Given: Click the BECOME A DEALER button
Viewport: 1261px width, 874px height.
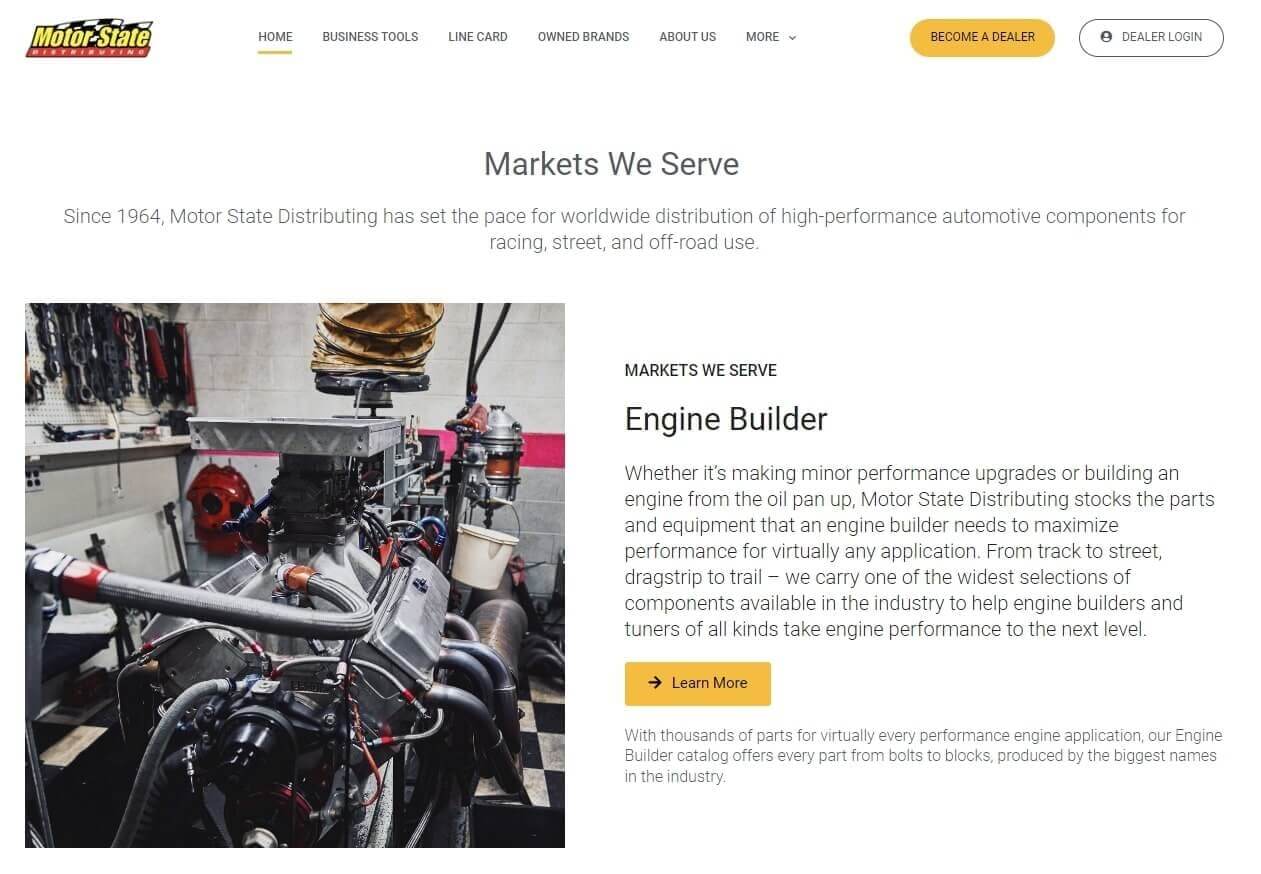Looking at the screenshot, I should pyautogui.click(x=982, y=38).
